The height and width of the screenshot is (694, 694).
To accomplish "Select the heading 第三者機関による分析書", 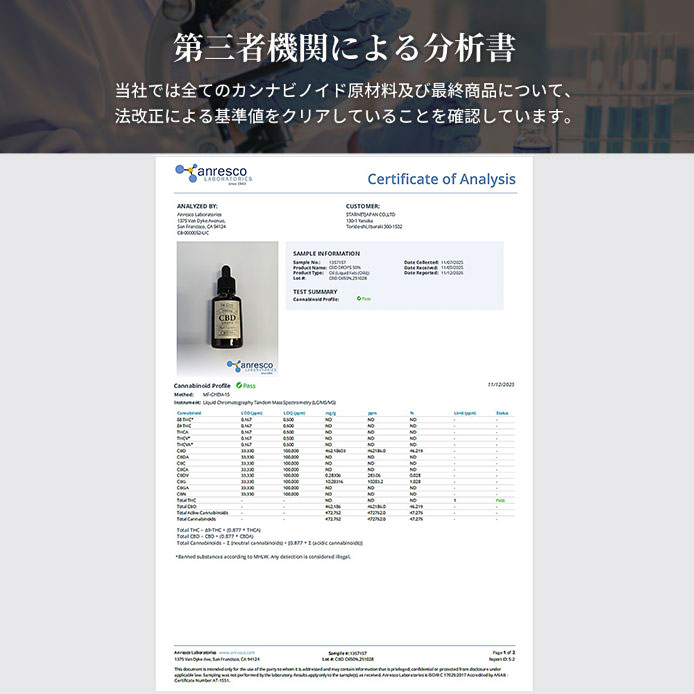I will tap(345, 48).
